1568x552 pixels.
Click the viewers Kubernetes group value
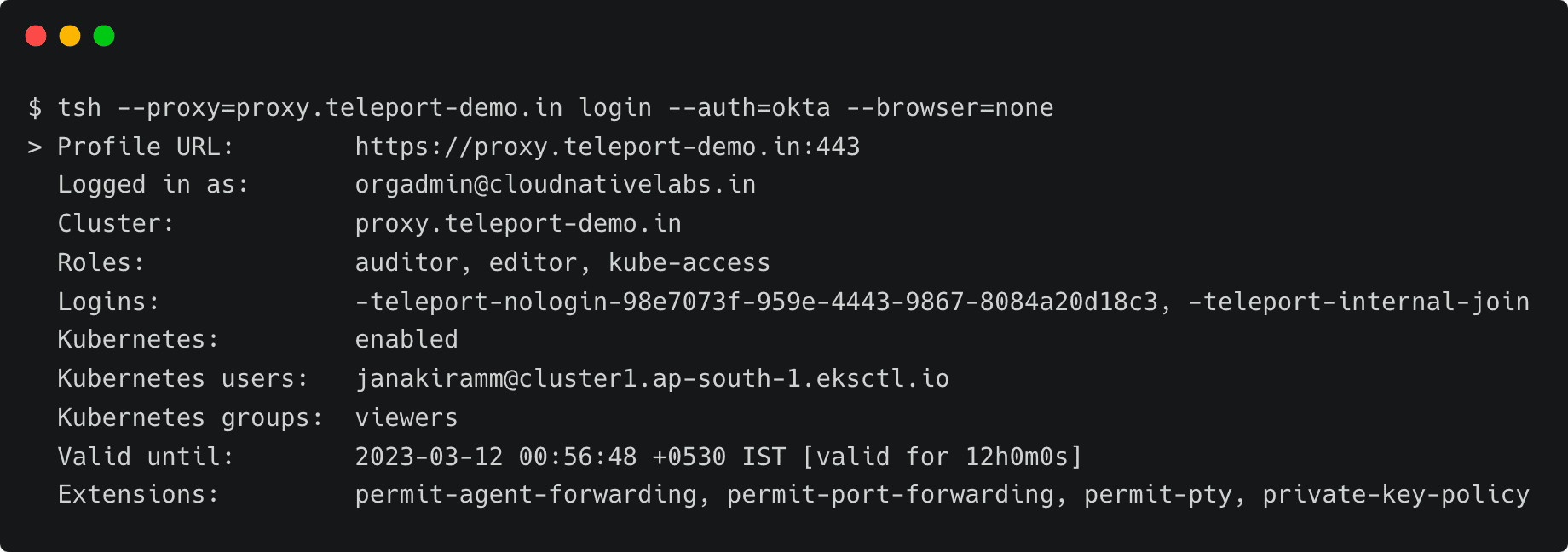(406, 417)
